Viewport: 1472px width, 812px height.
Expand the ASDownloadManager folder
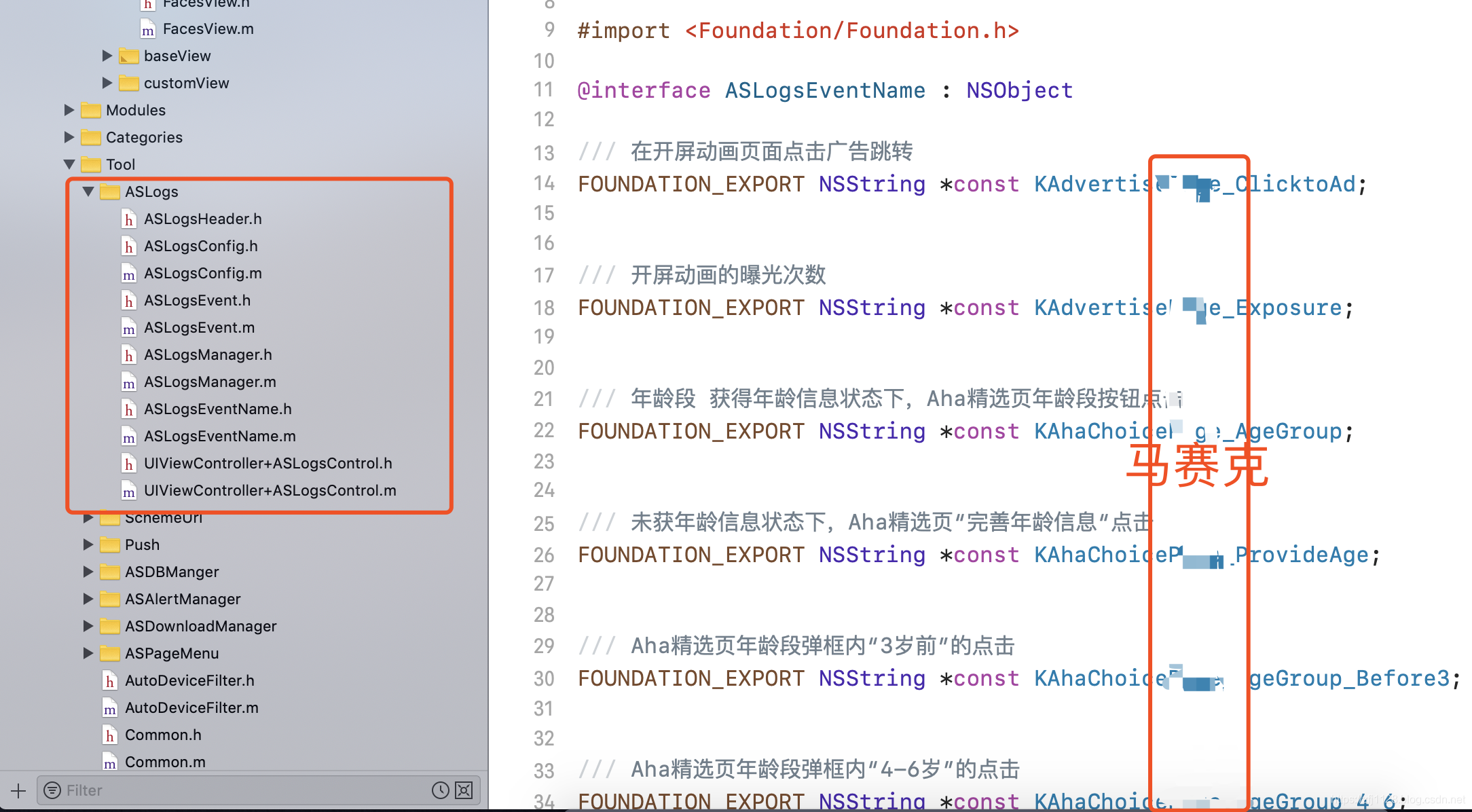click(88, 626)
